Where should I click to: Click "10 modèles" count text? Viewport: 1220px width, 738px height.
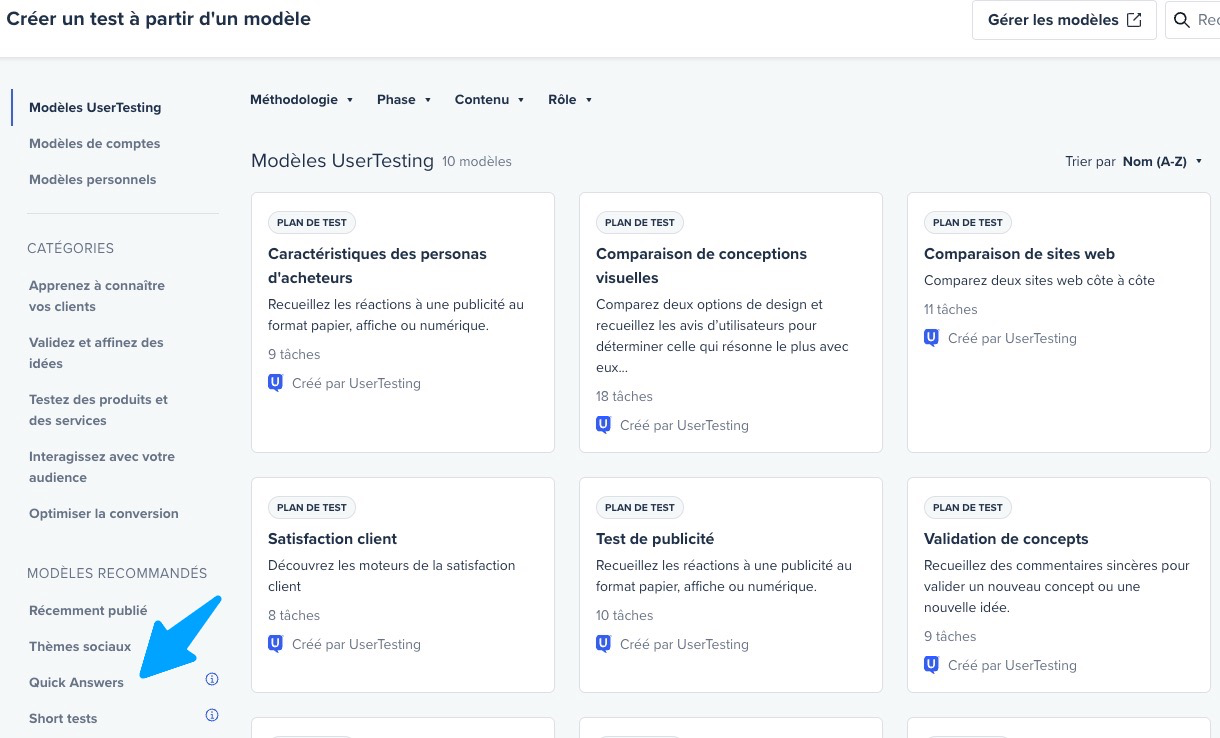(477, 162)
